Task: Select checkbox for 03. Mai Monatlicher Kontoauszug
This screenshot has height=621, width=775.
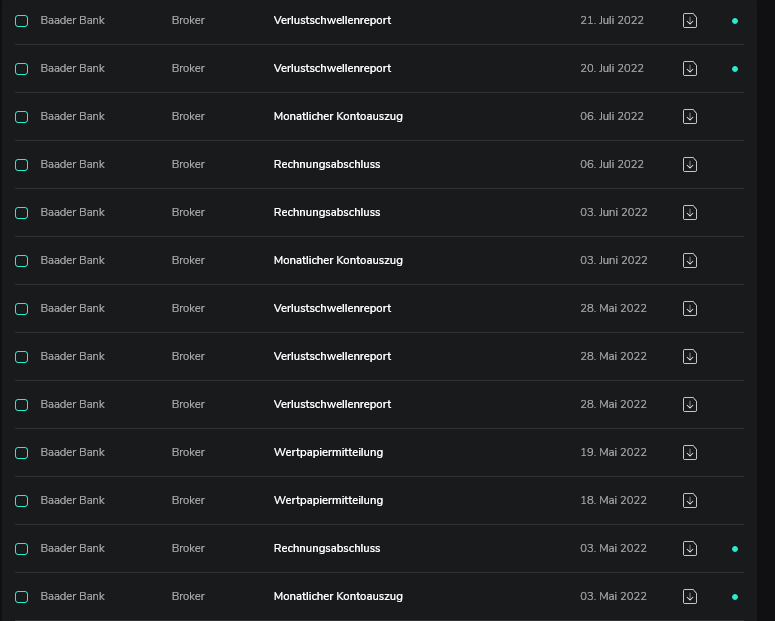Action: [21, 597]
